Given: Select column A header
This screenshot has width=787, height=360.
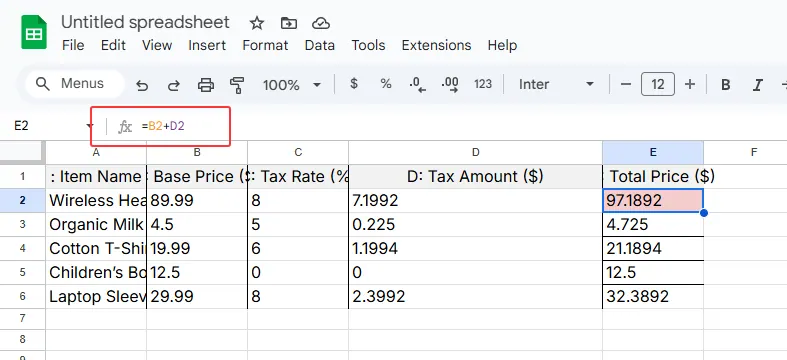Looking at the screenshot, I should tap(96, 153).
